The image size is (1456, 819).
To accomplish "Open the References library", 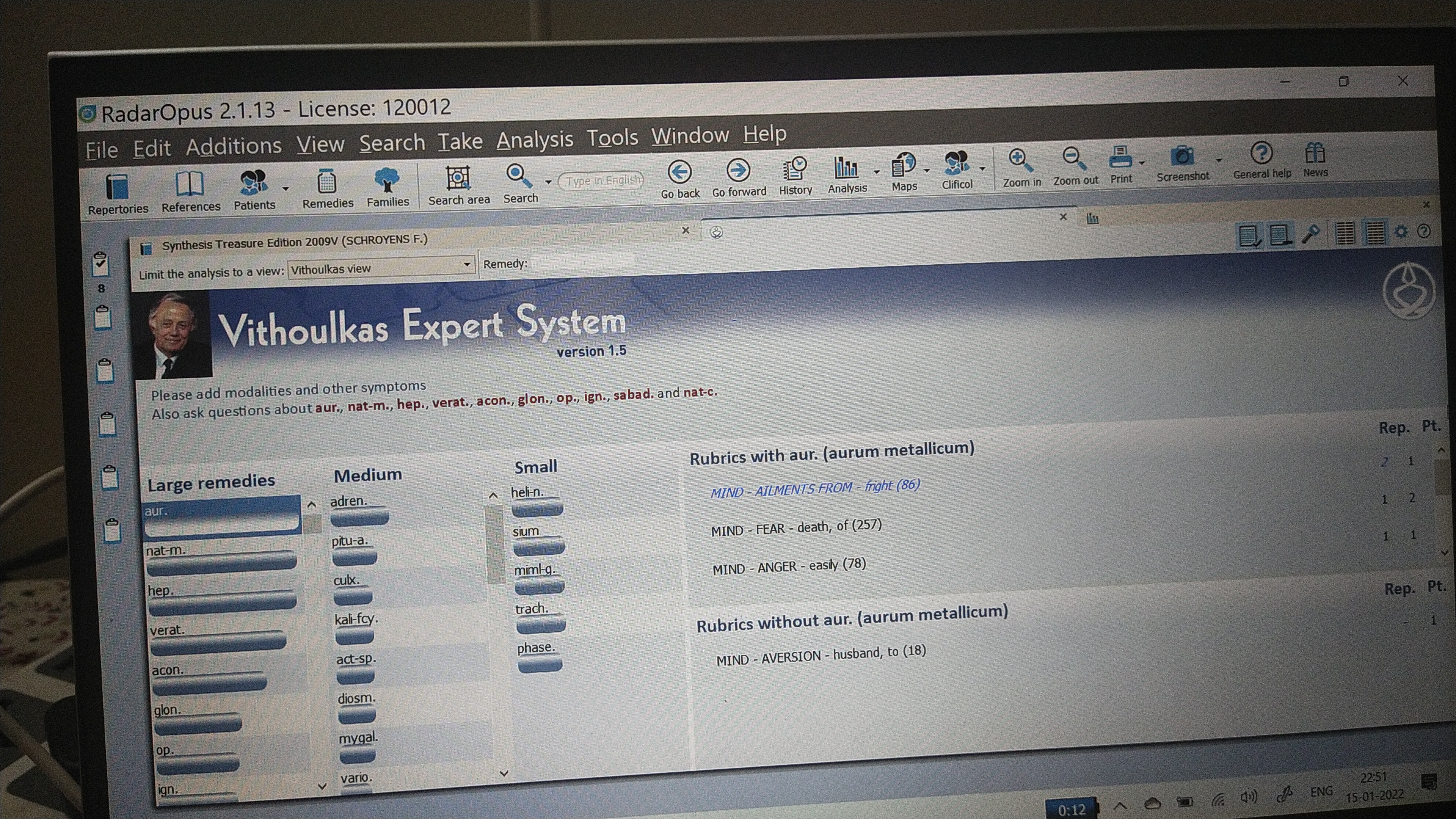I will click(190, 191).
